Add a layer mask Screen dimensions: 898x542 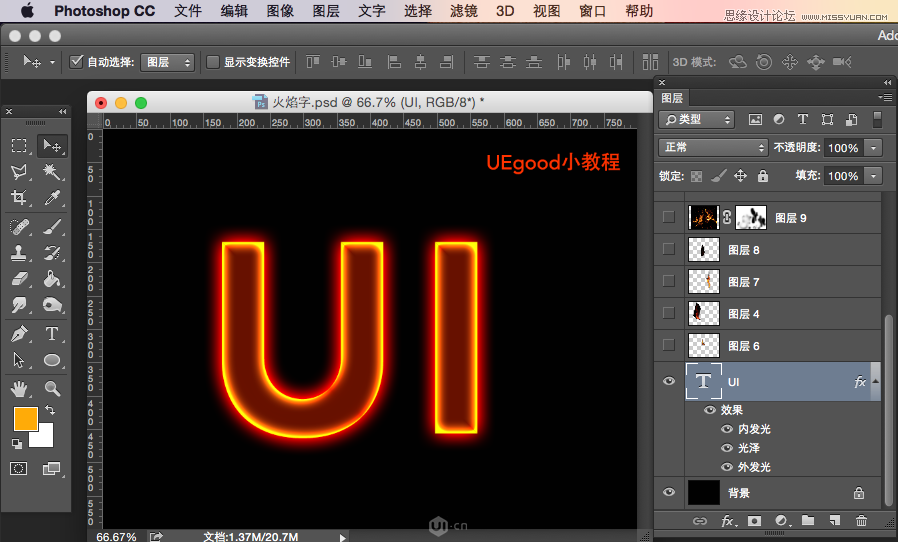pyautogui.click(x=755, y=521)
